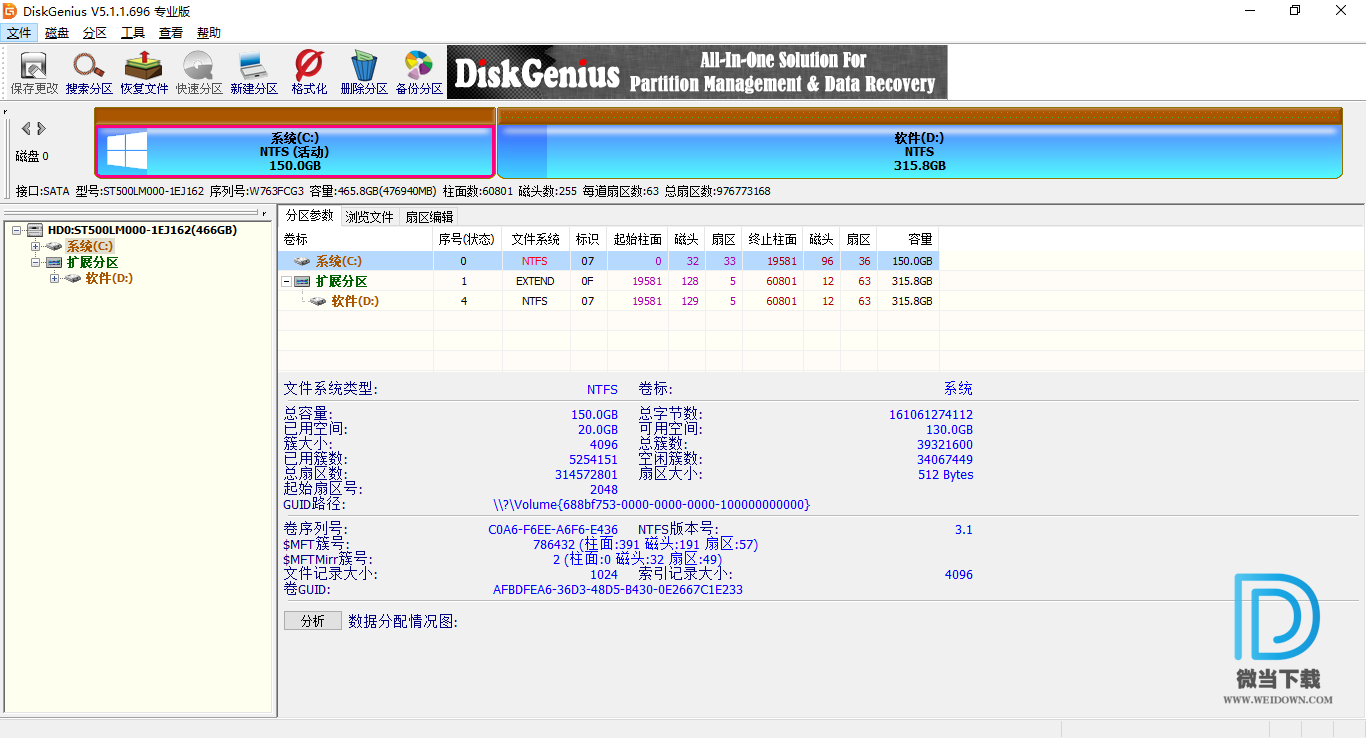Open the 分区 menu
Viewport: 1366px width, 738px height.
(x=95, y=33)
